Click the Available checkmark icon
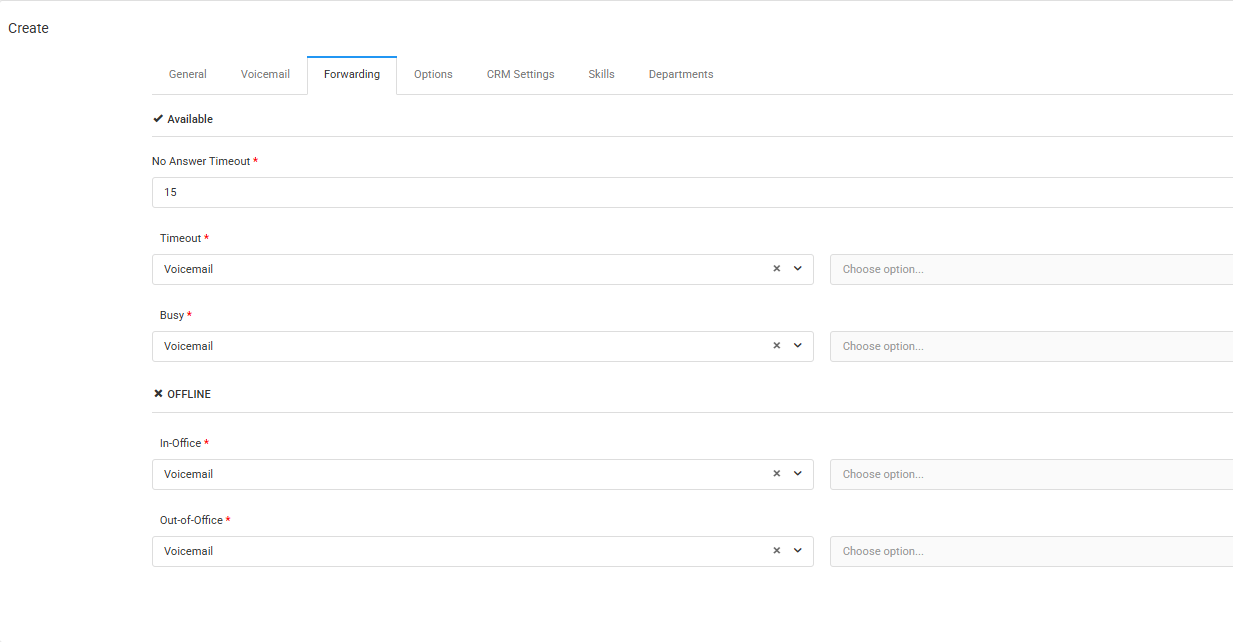Screen dimensions: 1233x642 [158, 119]
